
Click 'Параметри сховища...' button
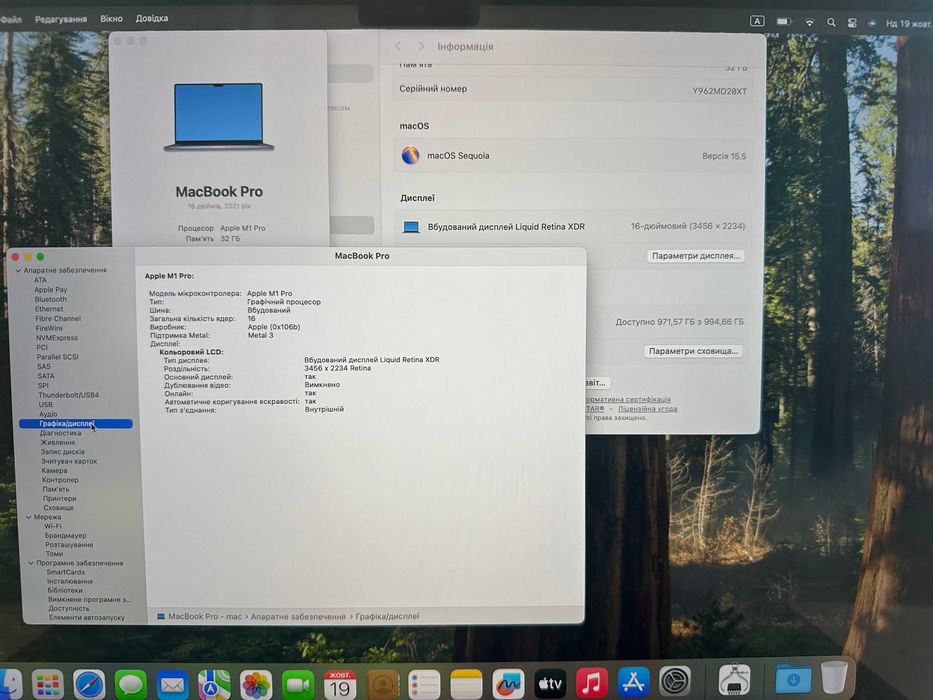click(x=692, y=351)
